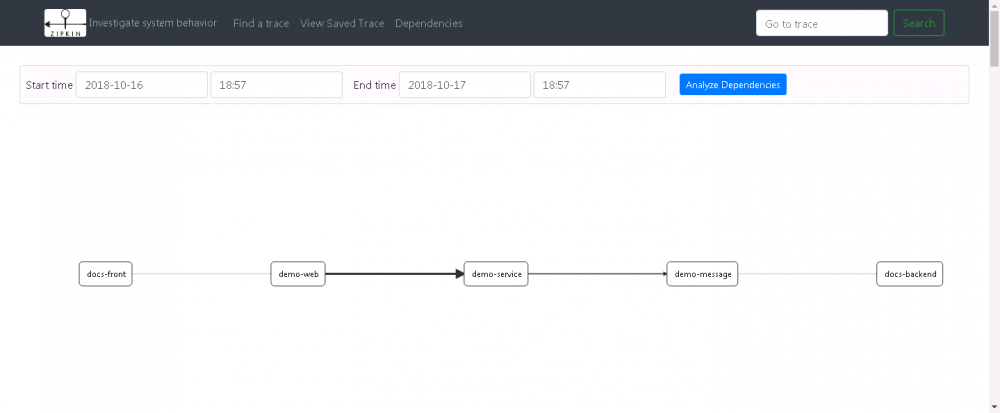
Task: Click the Investigate system behavior link
Action: pos(153,22)
